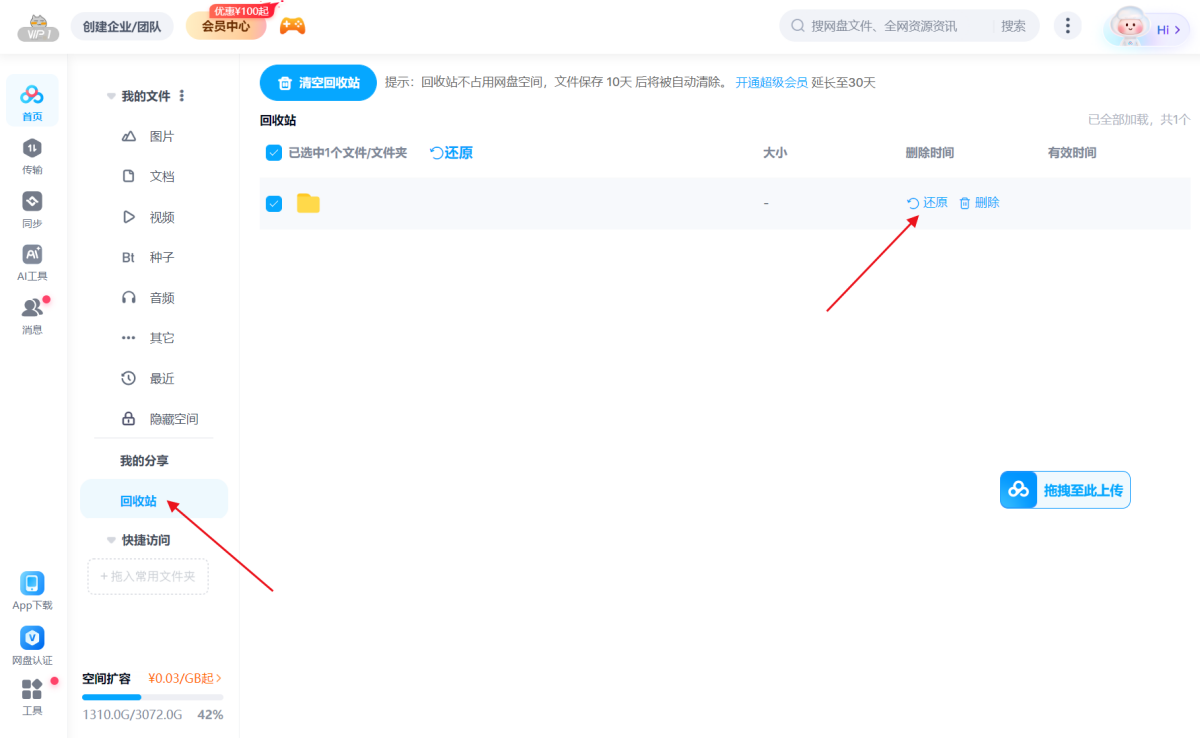
Task: Click the 清空回收站 button
Action: pos(318,83)
